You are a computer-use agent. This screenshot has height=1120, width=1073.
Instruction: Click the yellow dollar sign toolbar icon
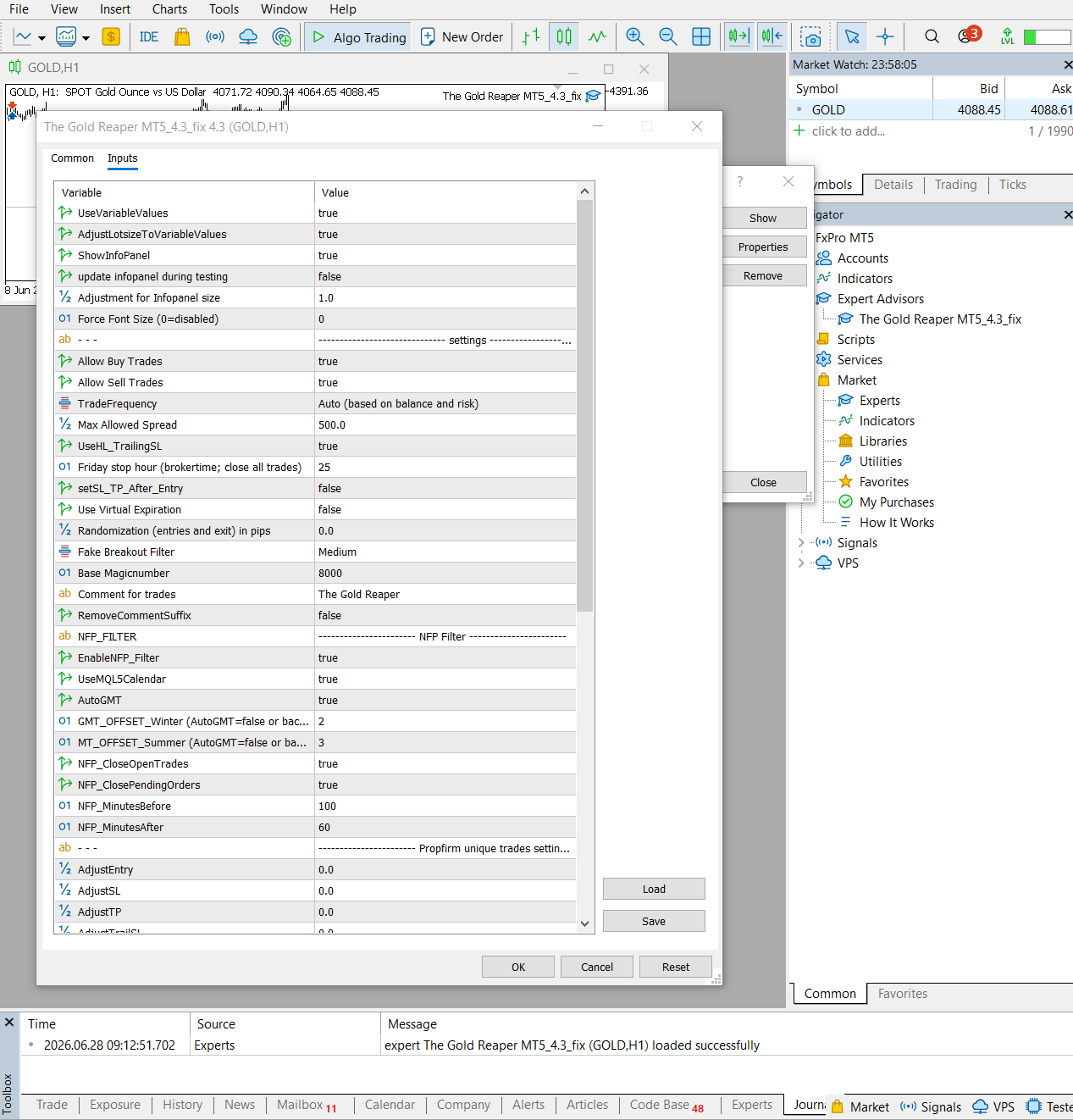(x=111, y=36)
